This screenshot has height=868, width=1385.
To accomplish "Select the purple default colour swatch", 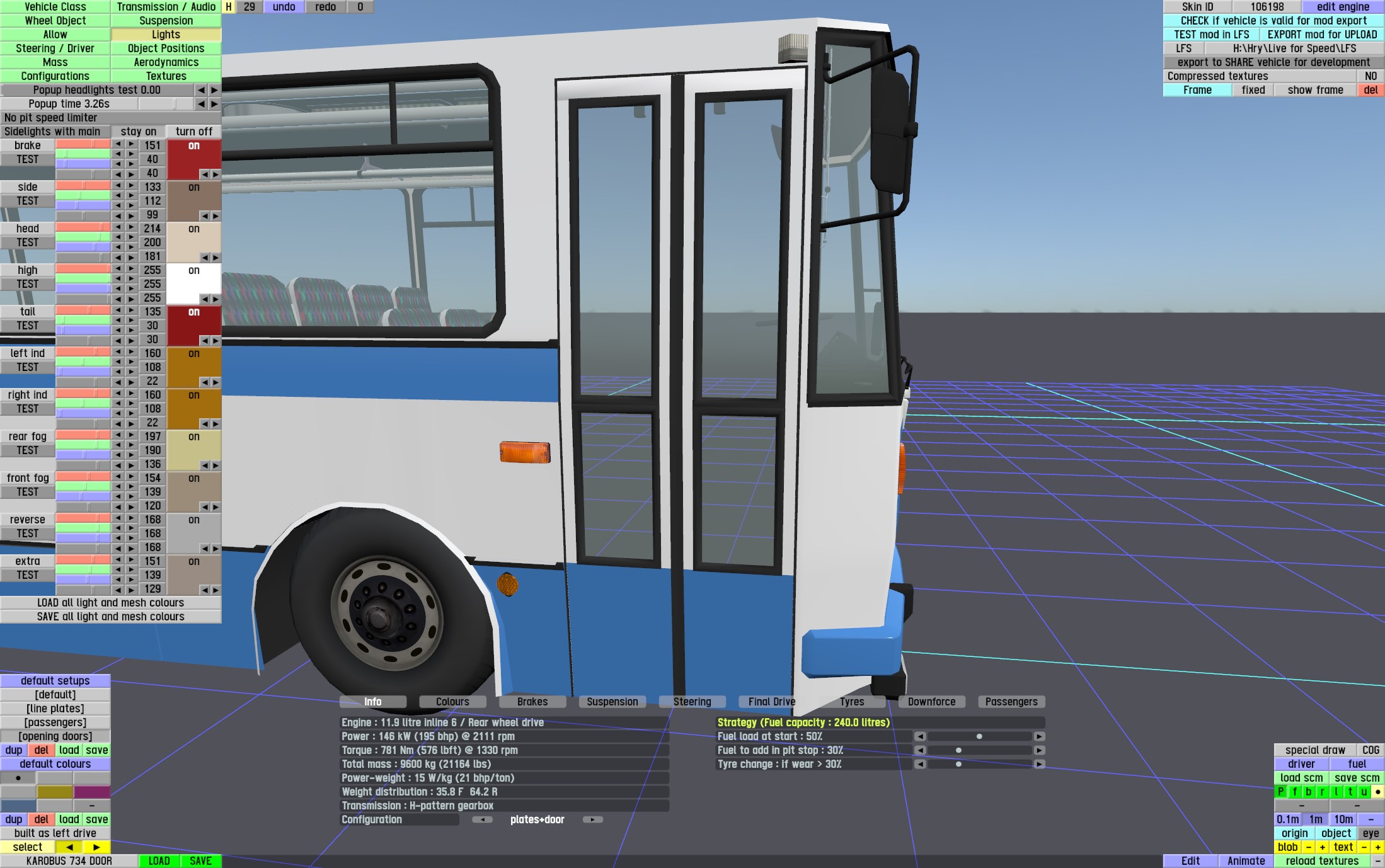I will [92, 792].
